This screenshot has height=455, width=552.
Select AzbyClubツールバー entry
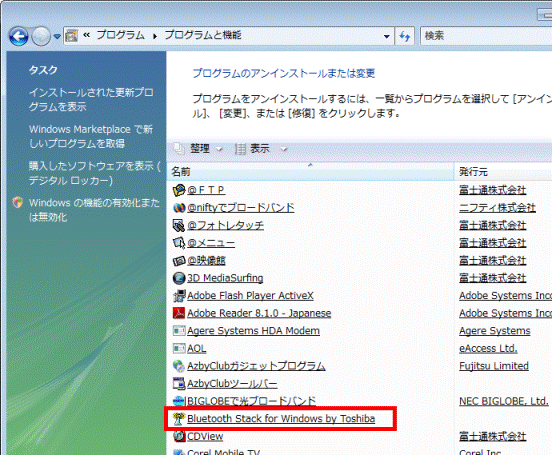pos(232,384)
